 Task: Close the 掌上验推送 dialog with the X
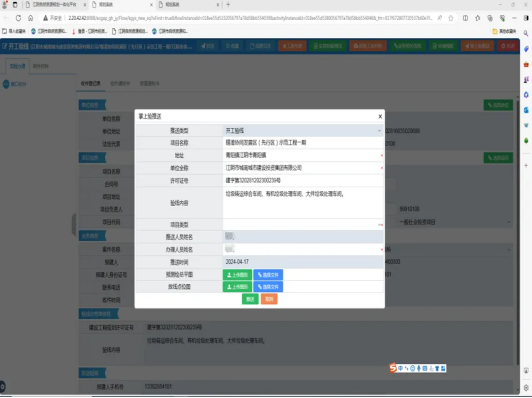point(380,116)
